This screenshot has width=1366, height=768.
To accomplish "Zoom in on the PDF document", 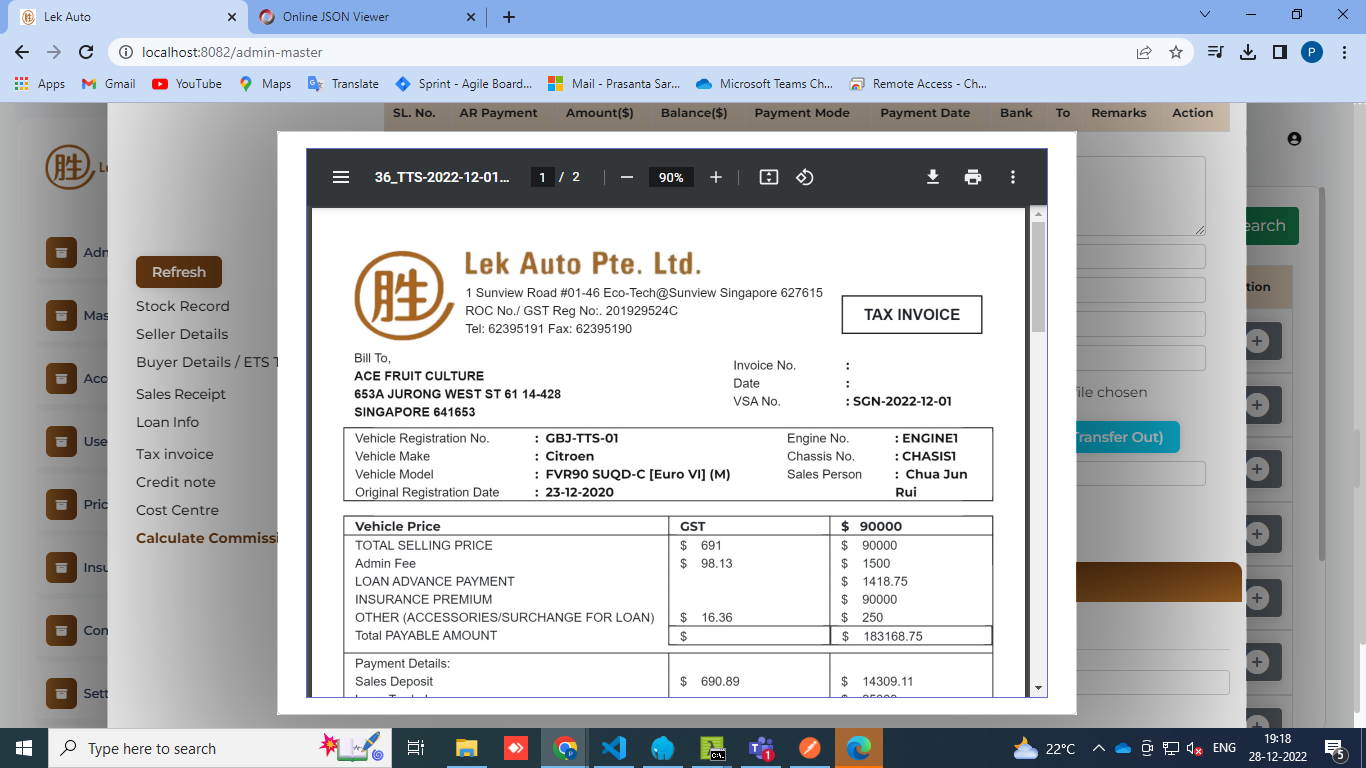I will [716, 177].
